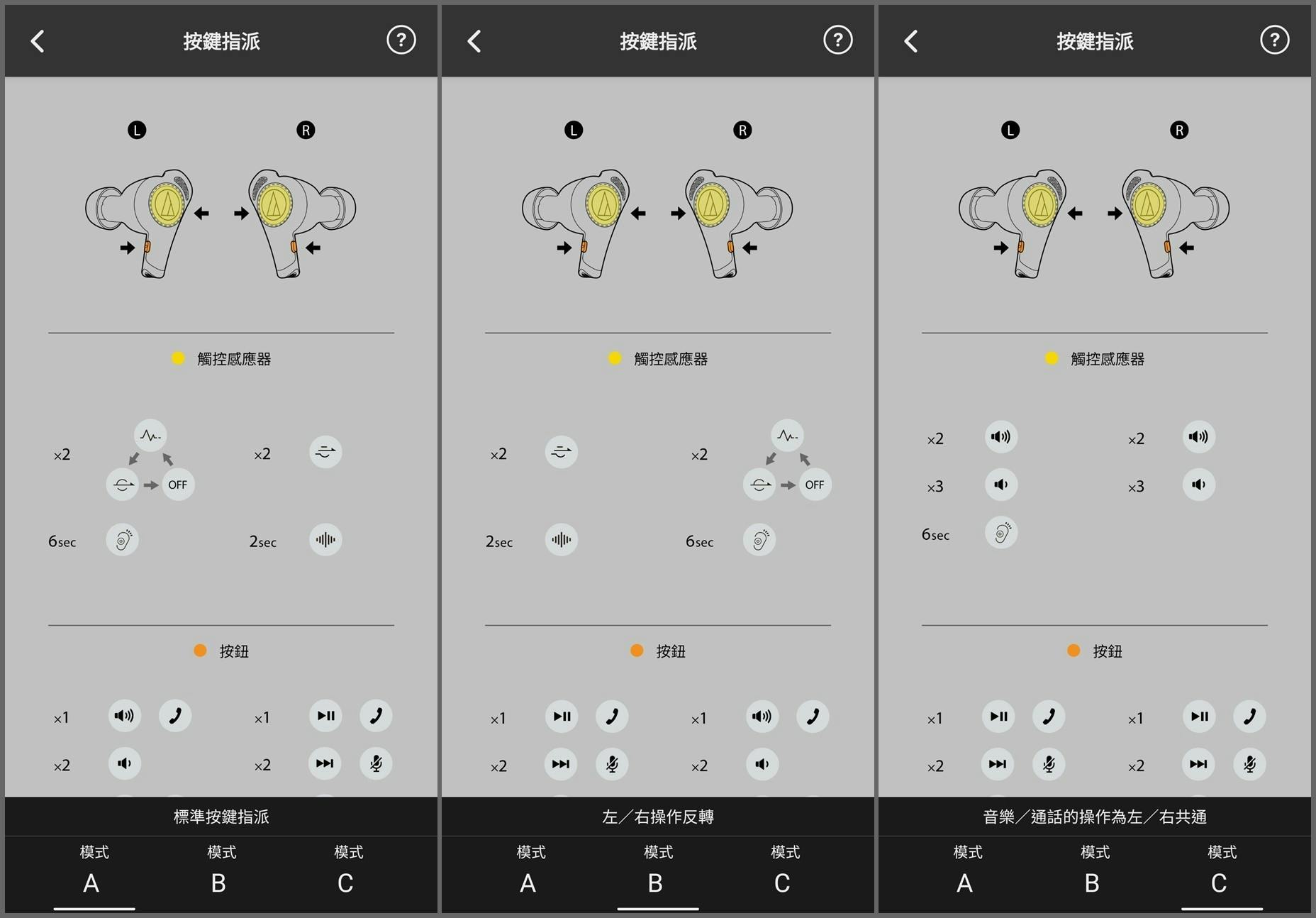Tap the help icon in the right panel
Screen dimensions: 1316x918
tap(1274, 40)
